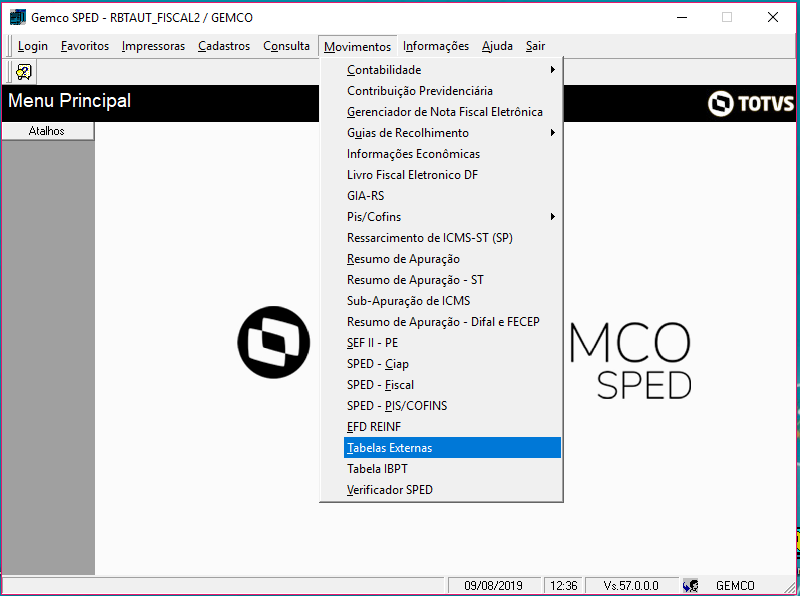The image size is (800, 596).
Task: Open the Informações menu
Action: click(436, 46)
